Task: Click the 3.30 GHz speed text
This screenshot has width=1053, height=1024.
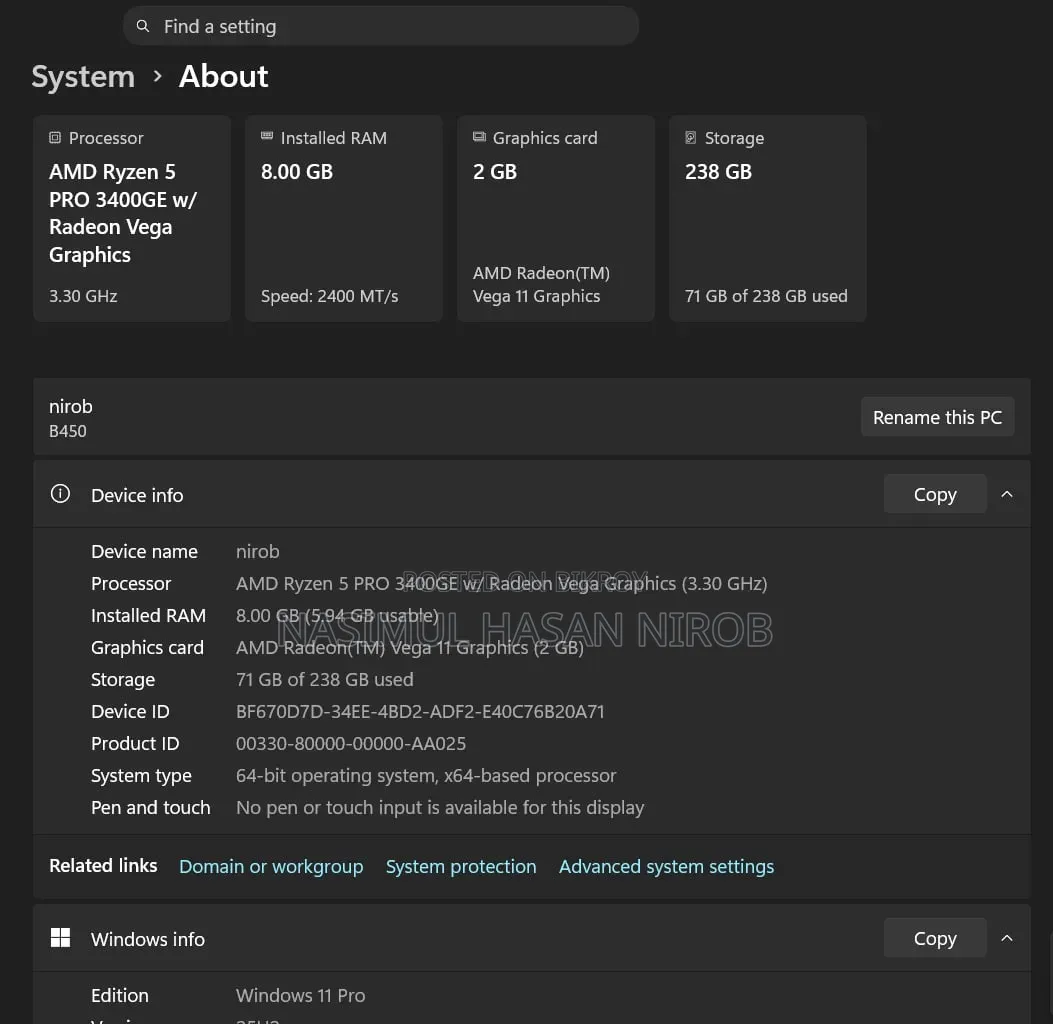Action: [83, 296]
